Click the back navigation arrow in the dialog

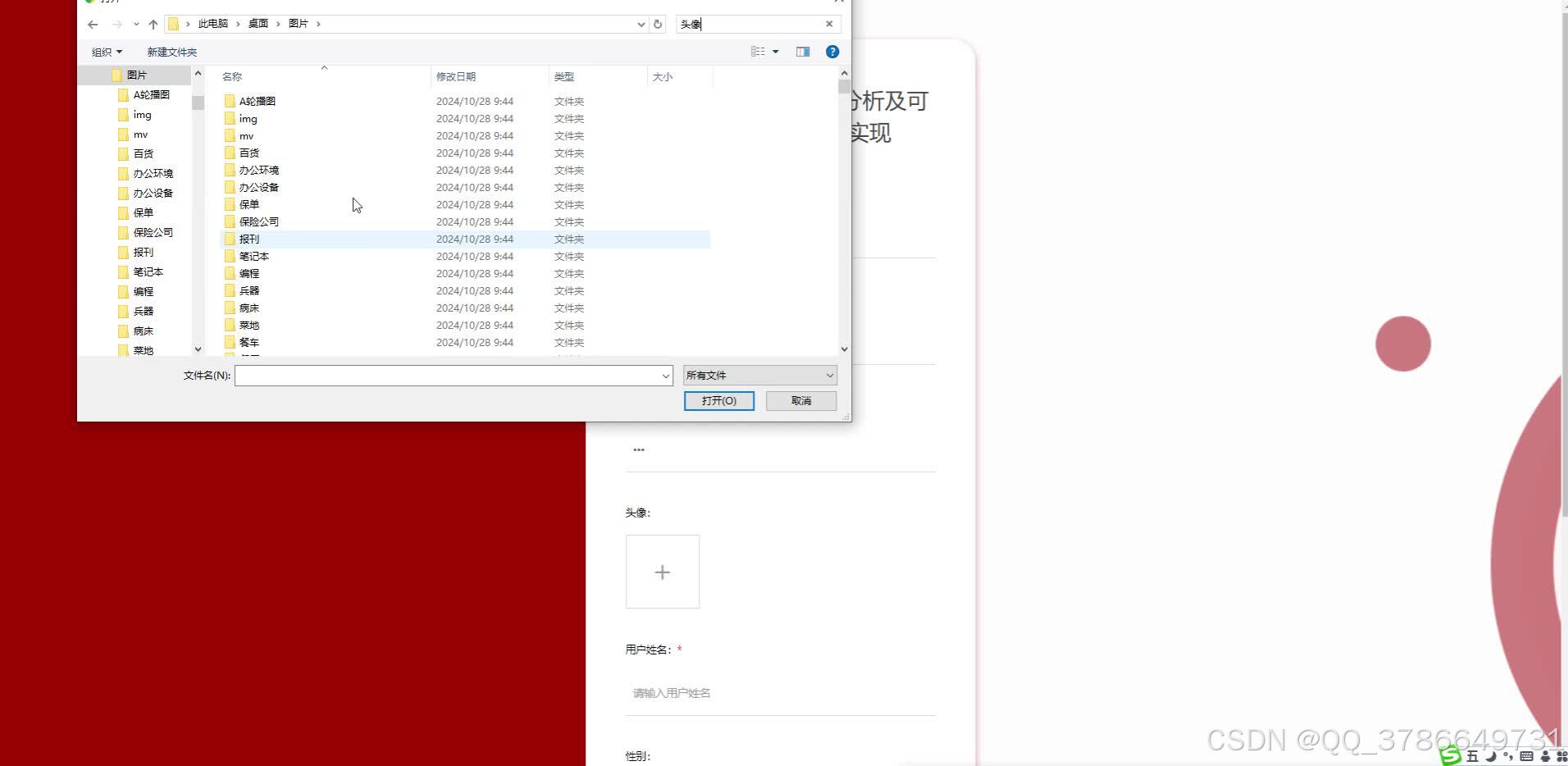click(92, 24)
